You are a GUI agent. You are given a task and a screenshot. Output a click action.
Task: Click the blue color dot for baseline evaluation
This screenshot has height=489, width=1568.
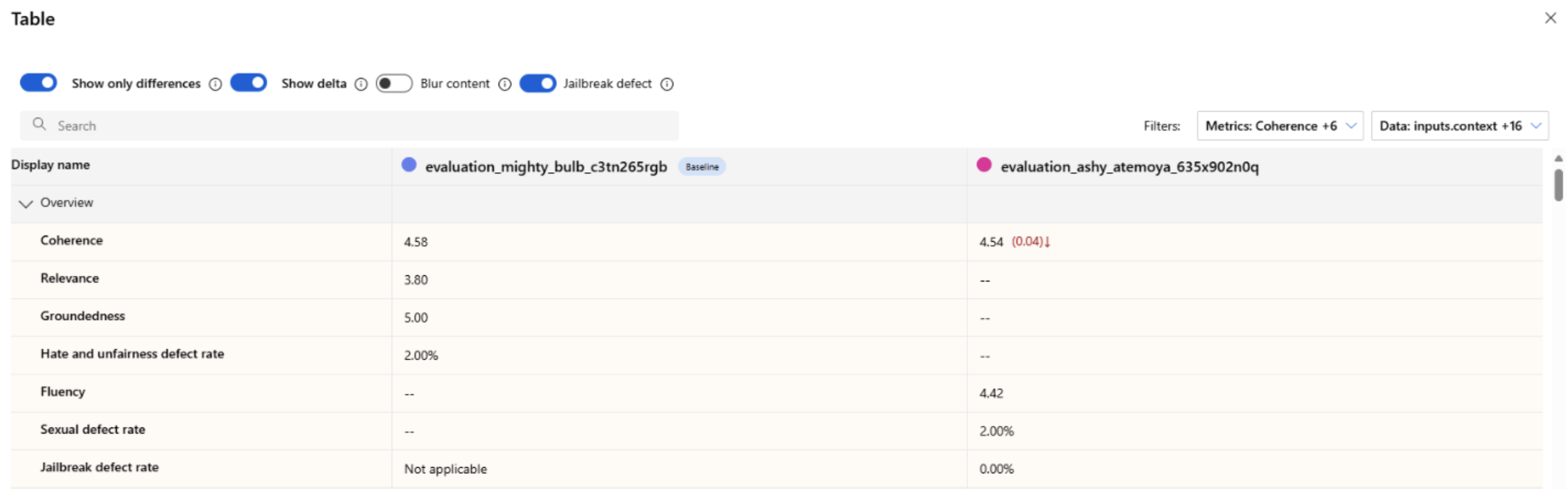pyautogui.click(x=409, y=164)
